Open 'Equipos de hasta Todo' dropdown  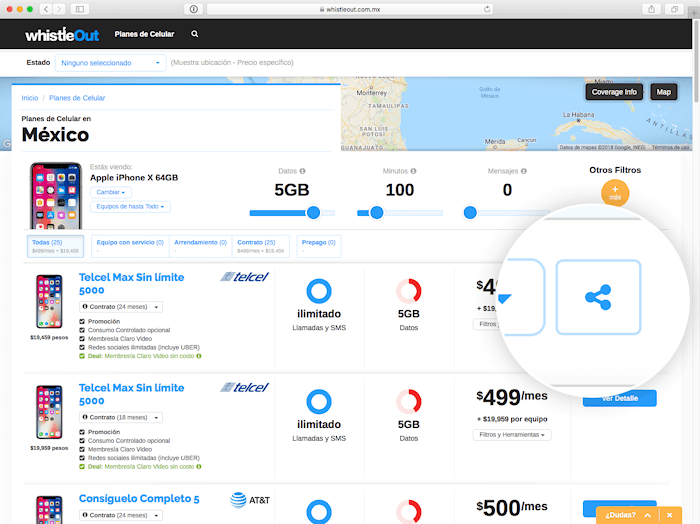pyautogui.click(x=130, y=207)
